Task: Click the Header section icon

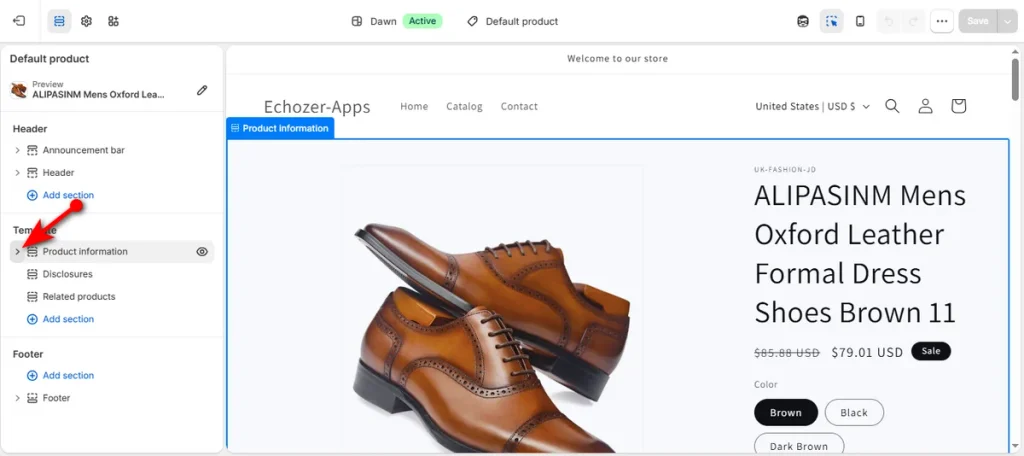Action: pyautogui.click(x=32, y=172)
